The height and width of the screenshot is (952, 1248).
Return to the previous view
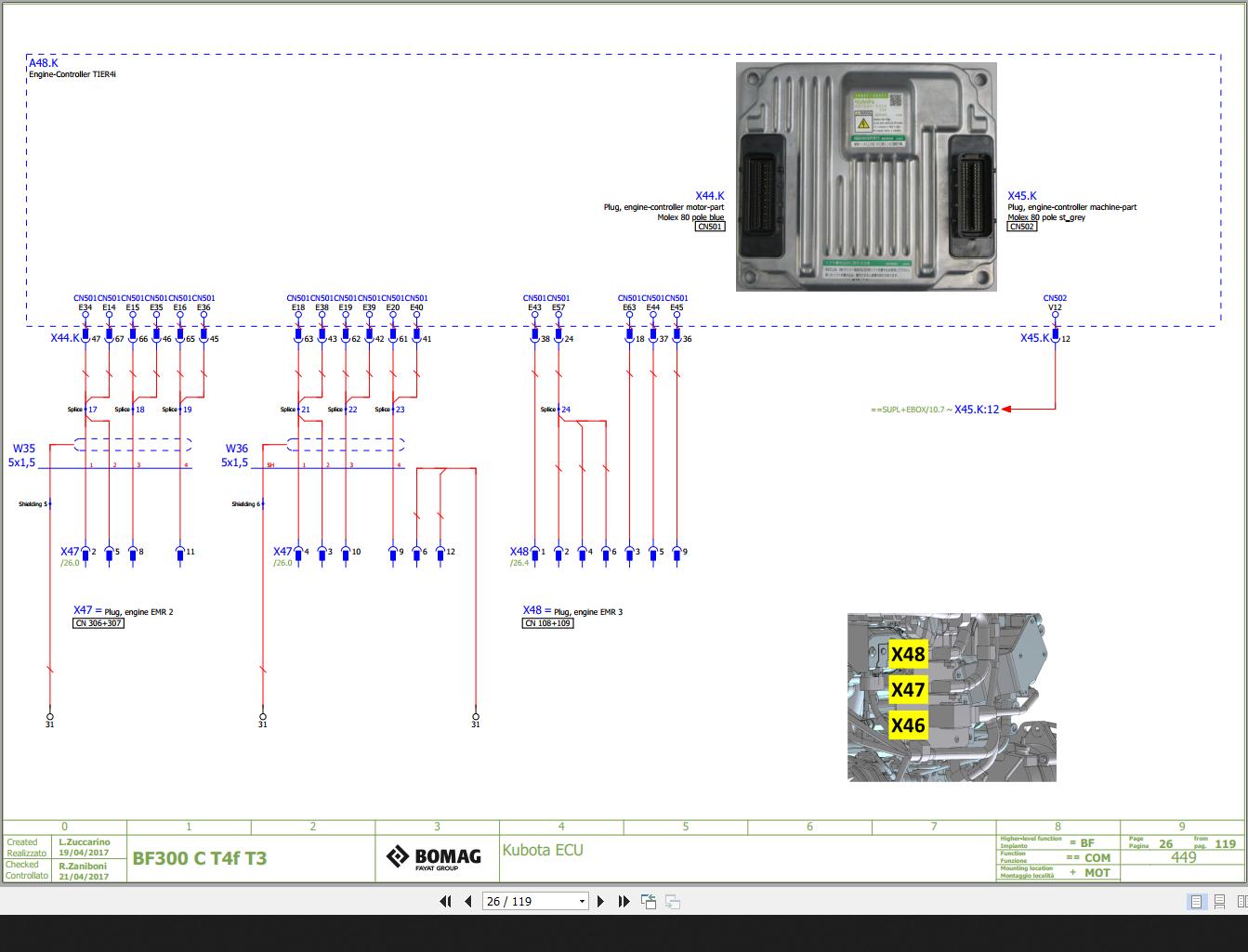(x=648, y=901)
